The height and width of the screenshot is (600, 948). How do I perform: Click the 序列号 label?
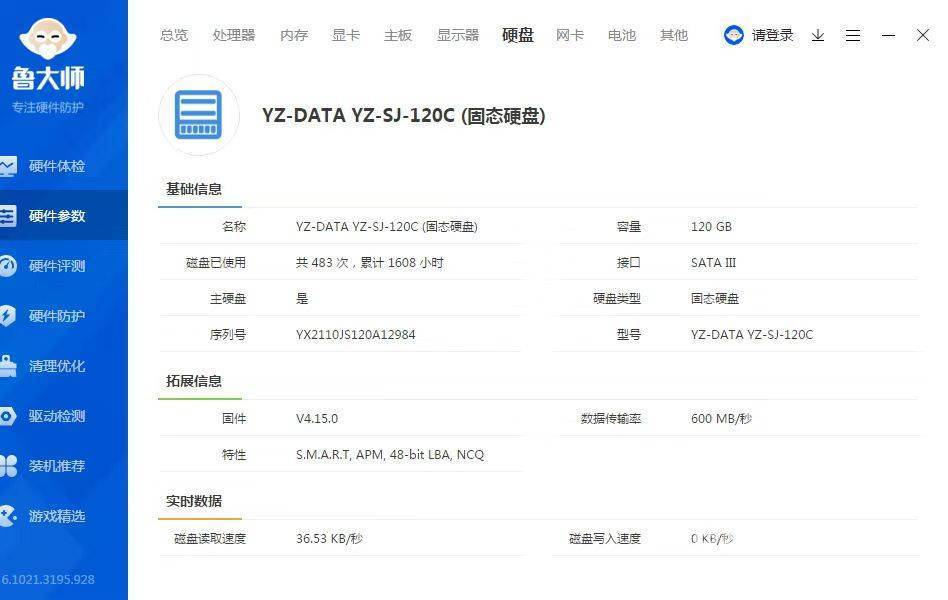coord(228,334)
